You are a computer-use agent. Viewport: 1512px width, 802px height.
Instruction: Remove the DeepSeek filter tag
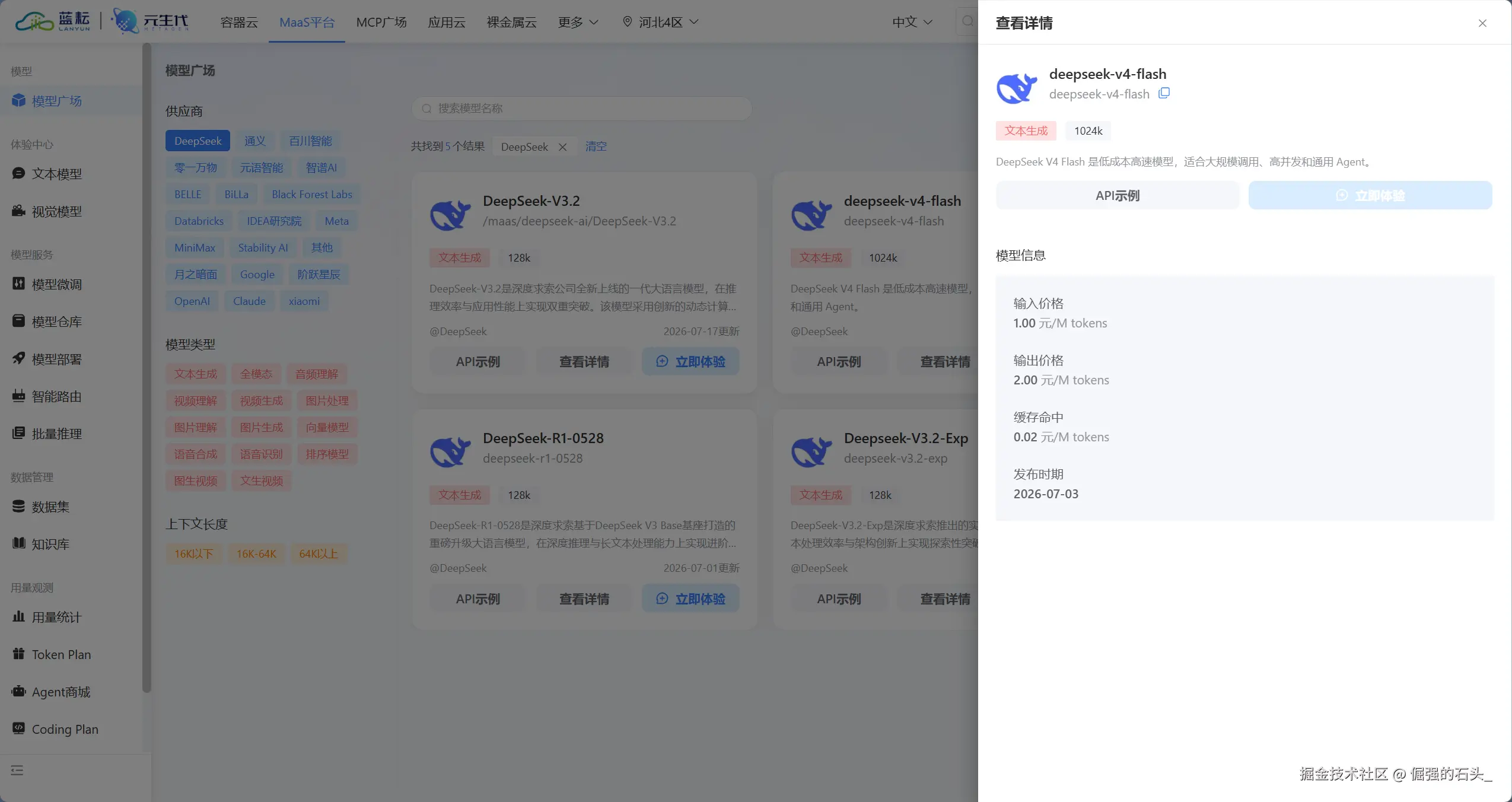pos(562,147)
